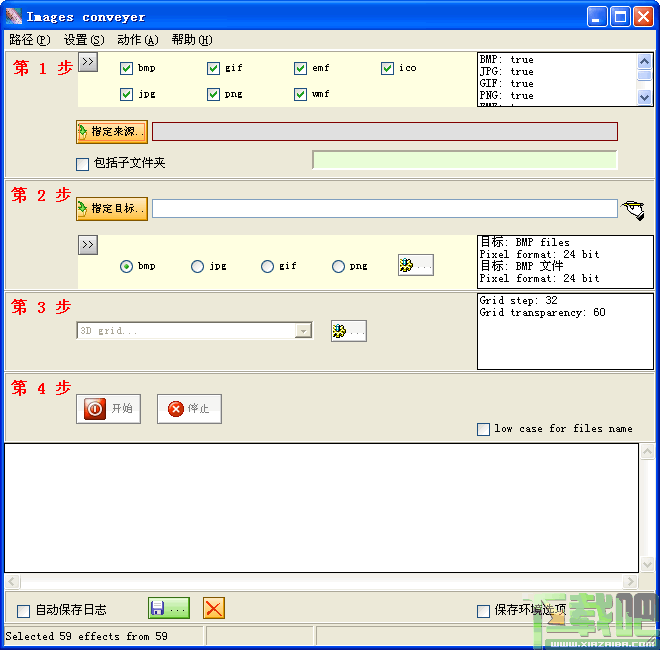Open the 动作(A) menu
Image resolution: width=660 pixels, height=650 pixels.
(138, 40)
